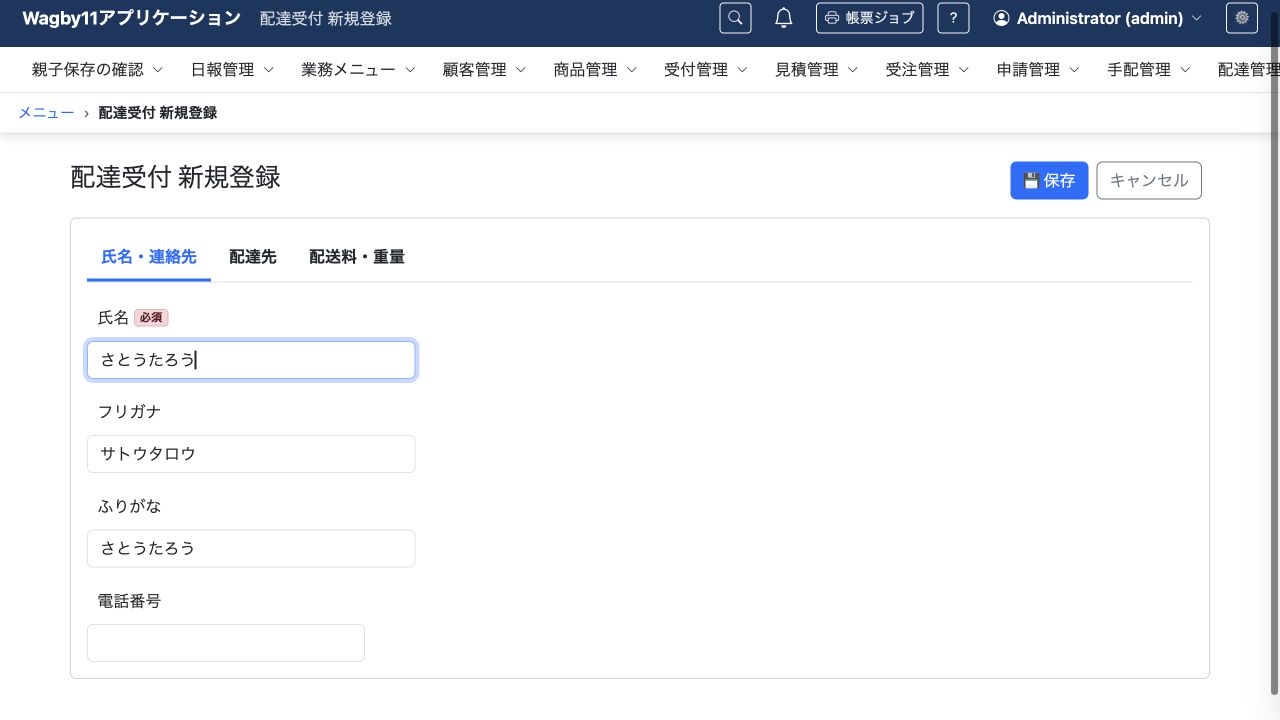Click the 電話番号 input field
The height and width of the screenshot is (720, 1280).
(226, 643)
